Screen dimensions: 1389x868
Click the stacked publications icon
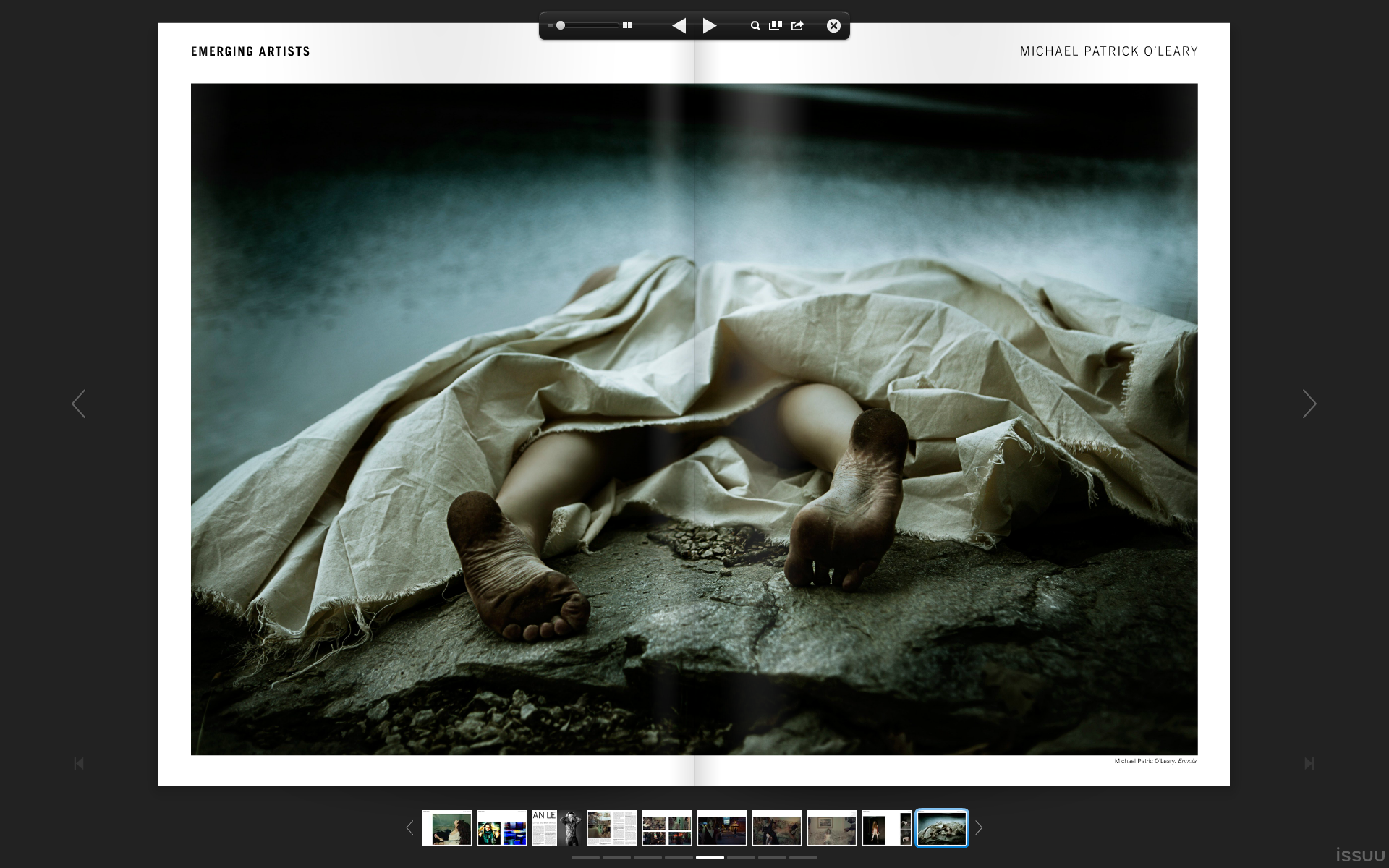(776, 26)
